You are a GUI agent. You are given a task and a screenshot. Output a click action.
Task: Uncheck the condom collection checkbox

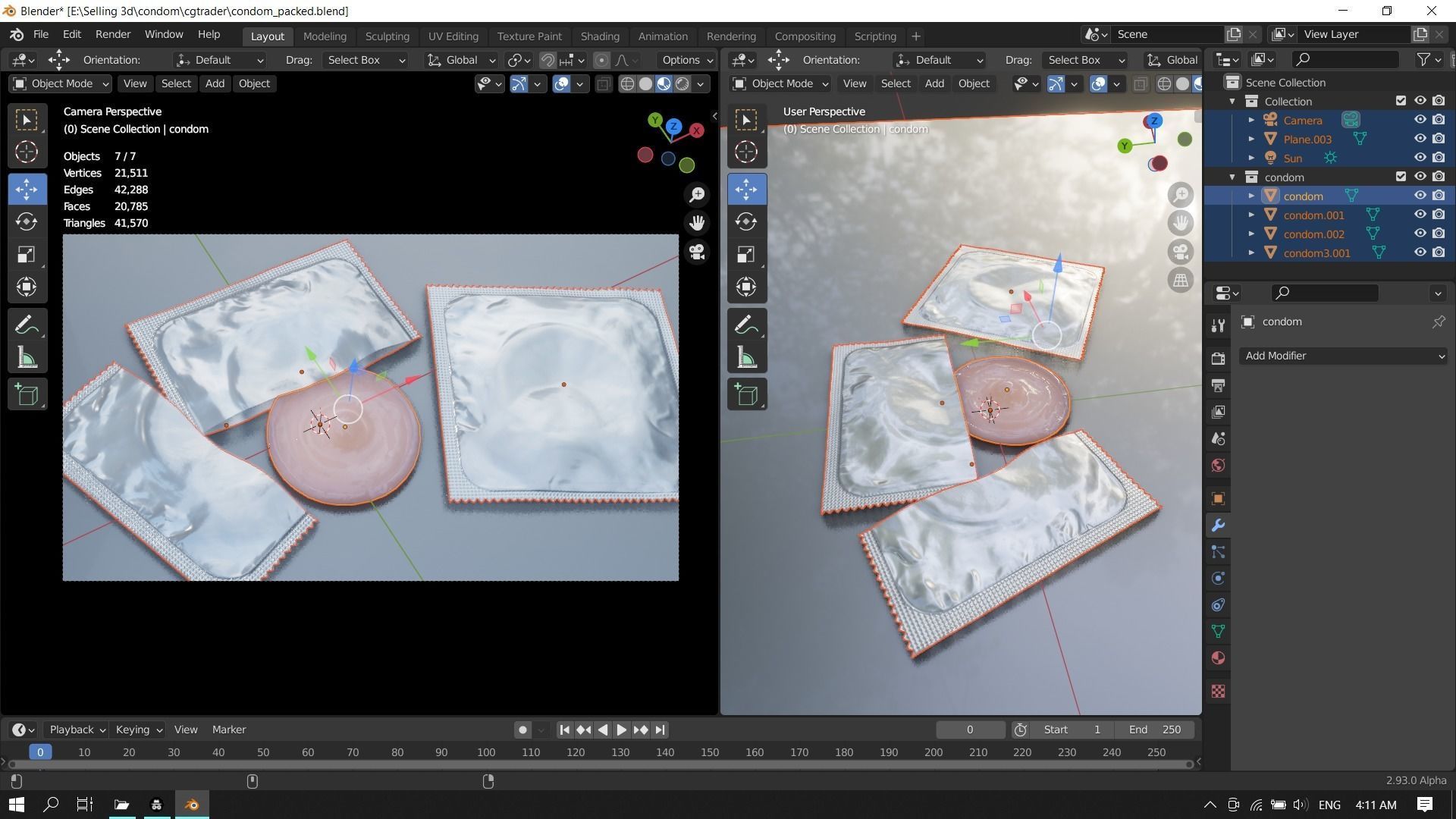click(1401, 177)
